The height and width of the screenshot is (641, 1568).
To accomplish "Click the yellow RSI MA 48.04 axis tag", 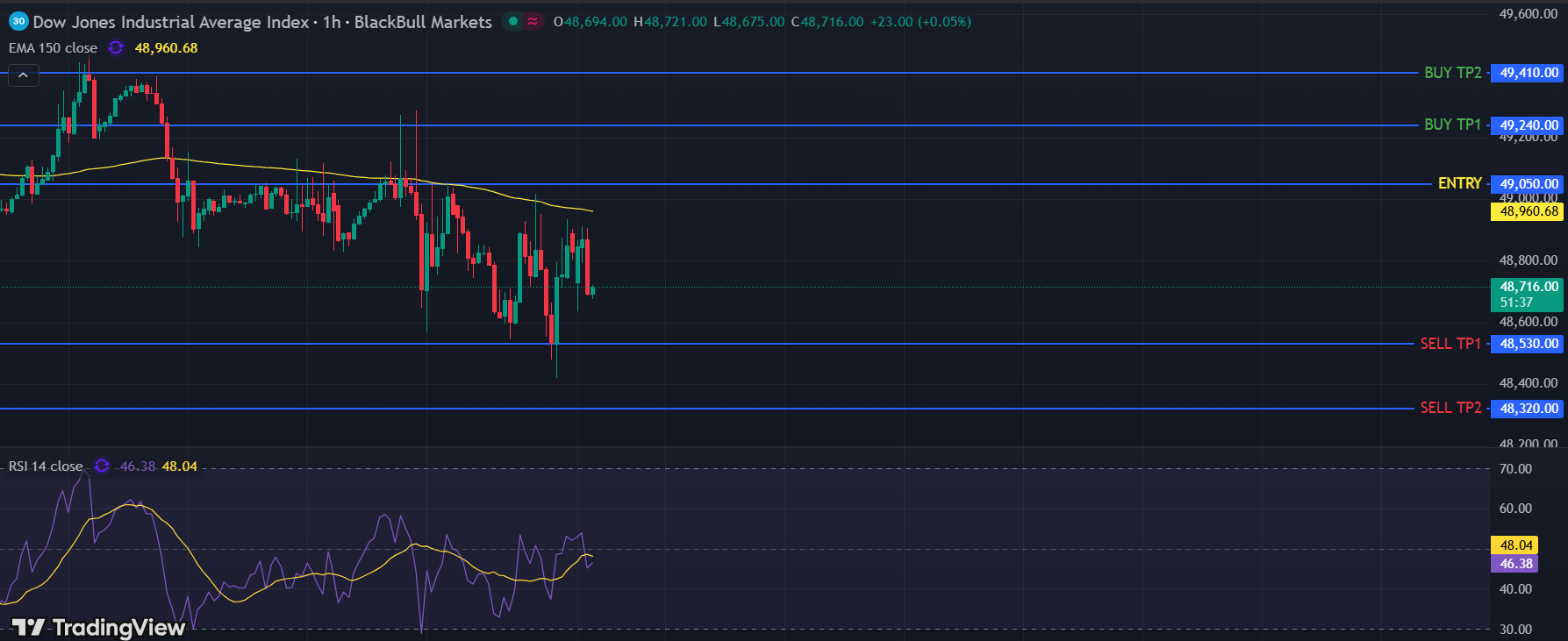I will [x=1515, y=545].
